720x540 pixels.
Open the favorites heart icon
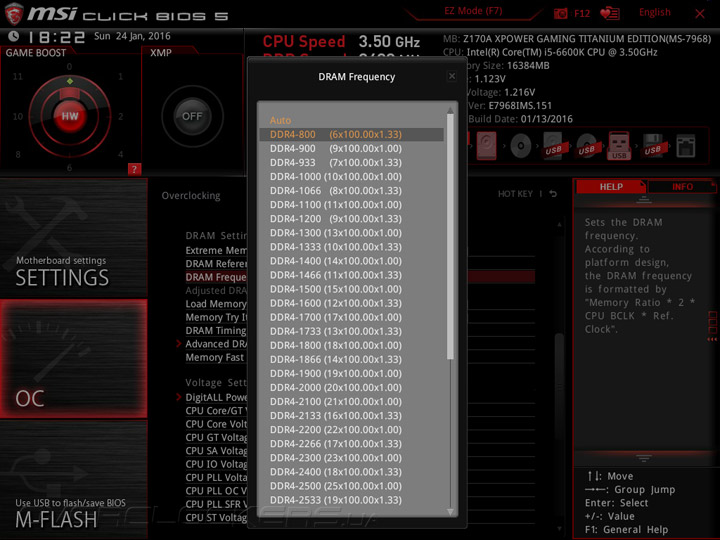[609, 13]
